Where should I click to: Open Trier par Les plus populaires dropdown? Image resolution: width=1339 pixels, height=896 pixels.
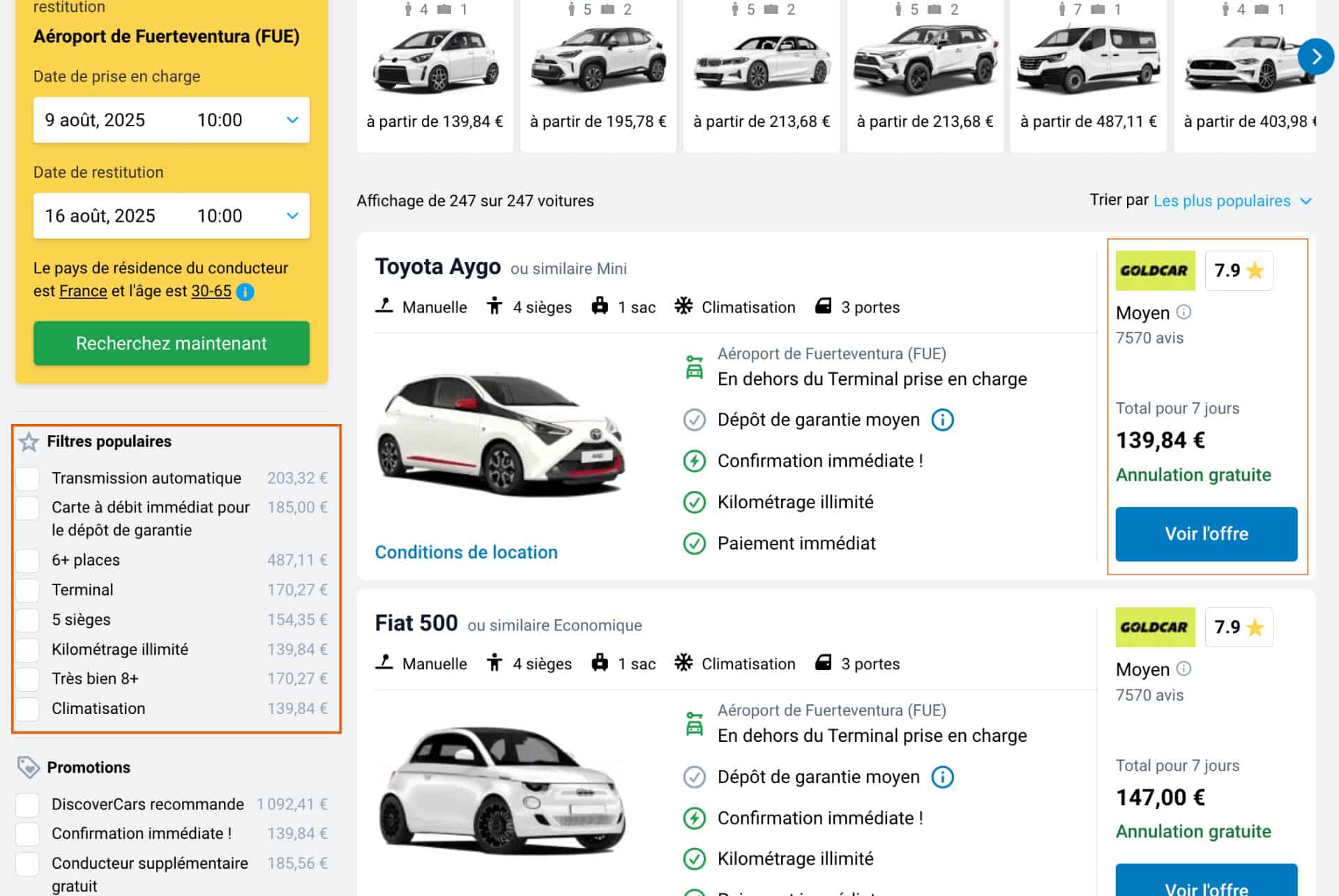pyautogui.click(x=1232, y=201)
